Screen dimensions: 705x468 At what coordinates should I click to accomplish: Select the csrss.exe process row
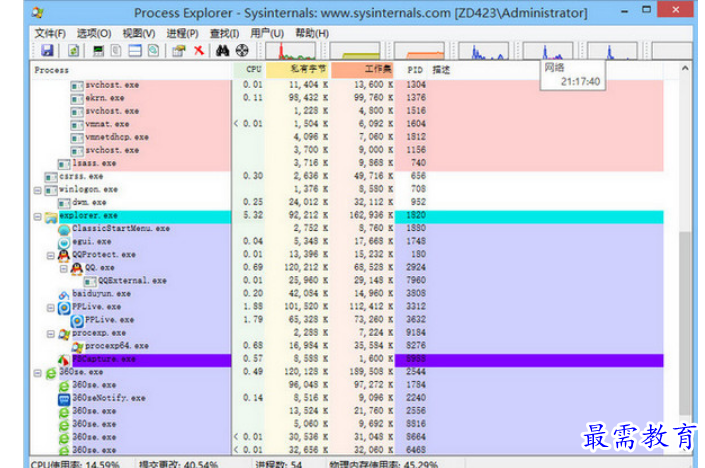click(x=347, y=176)
